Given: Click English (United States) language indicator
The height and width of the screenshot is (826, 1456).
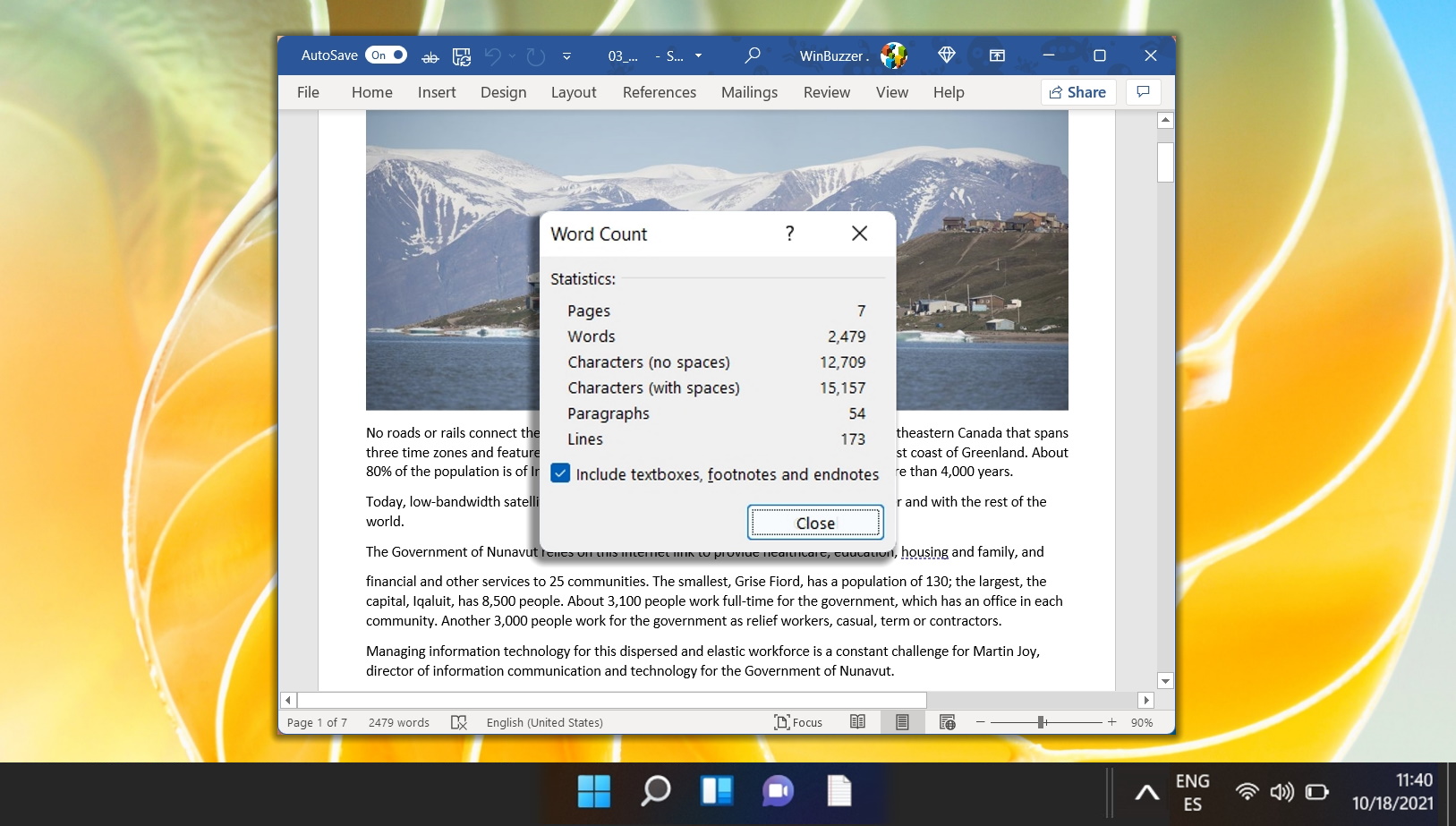Looking at the screenshot, I should [x=545, y=722].
